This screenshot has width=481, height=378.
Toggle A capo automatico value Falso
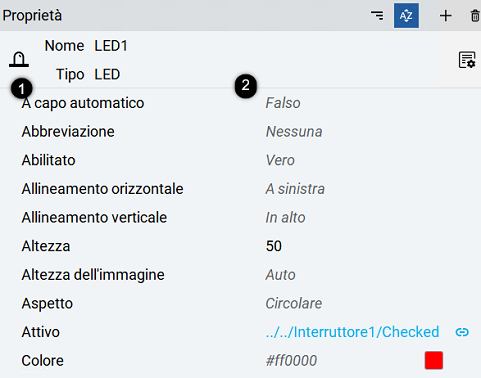(283, 103)
